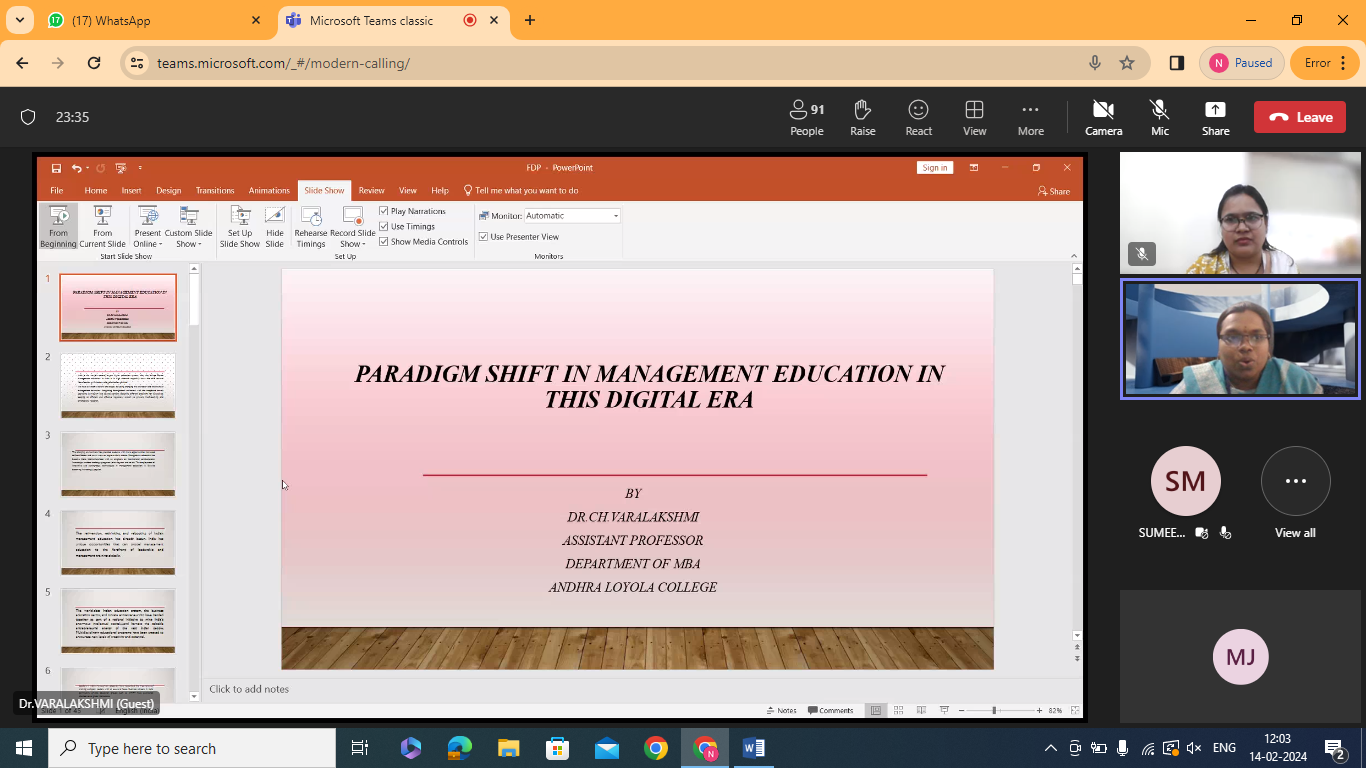The height and width of the screenshot is (768, 1366).
Task: Expand the Chrome tab search dropdown
Action: pos(19,20)
